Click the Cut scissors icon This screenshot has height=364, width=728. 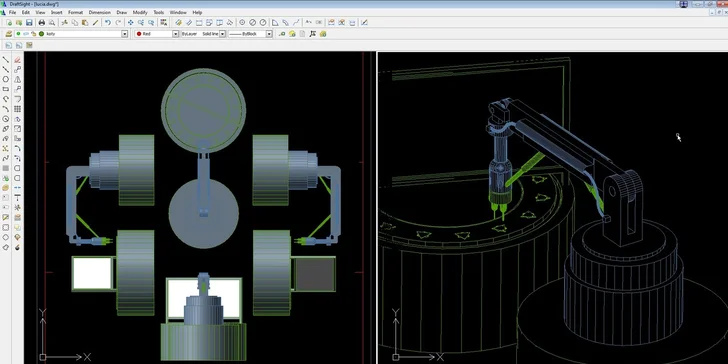tap(65, 22)
